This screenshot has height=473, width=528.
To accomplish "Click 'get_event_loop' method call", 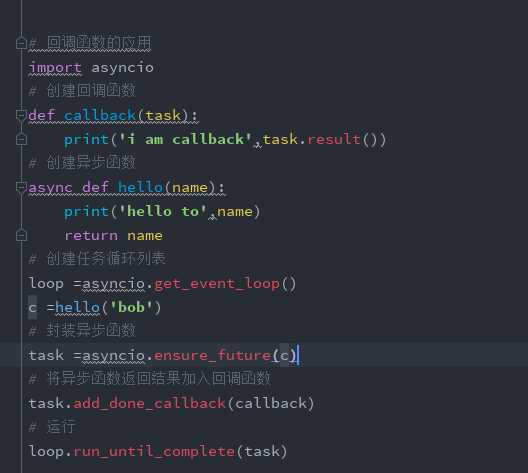I will (x=217, y=284).
